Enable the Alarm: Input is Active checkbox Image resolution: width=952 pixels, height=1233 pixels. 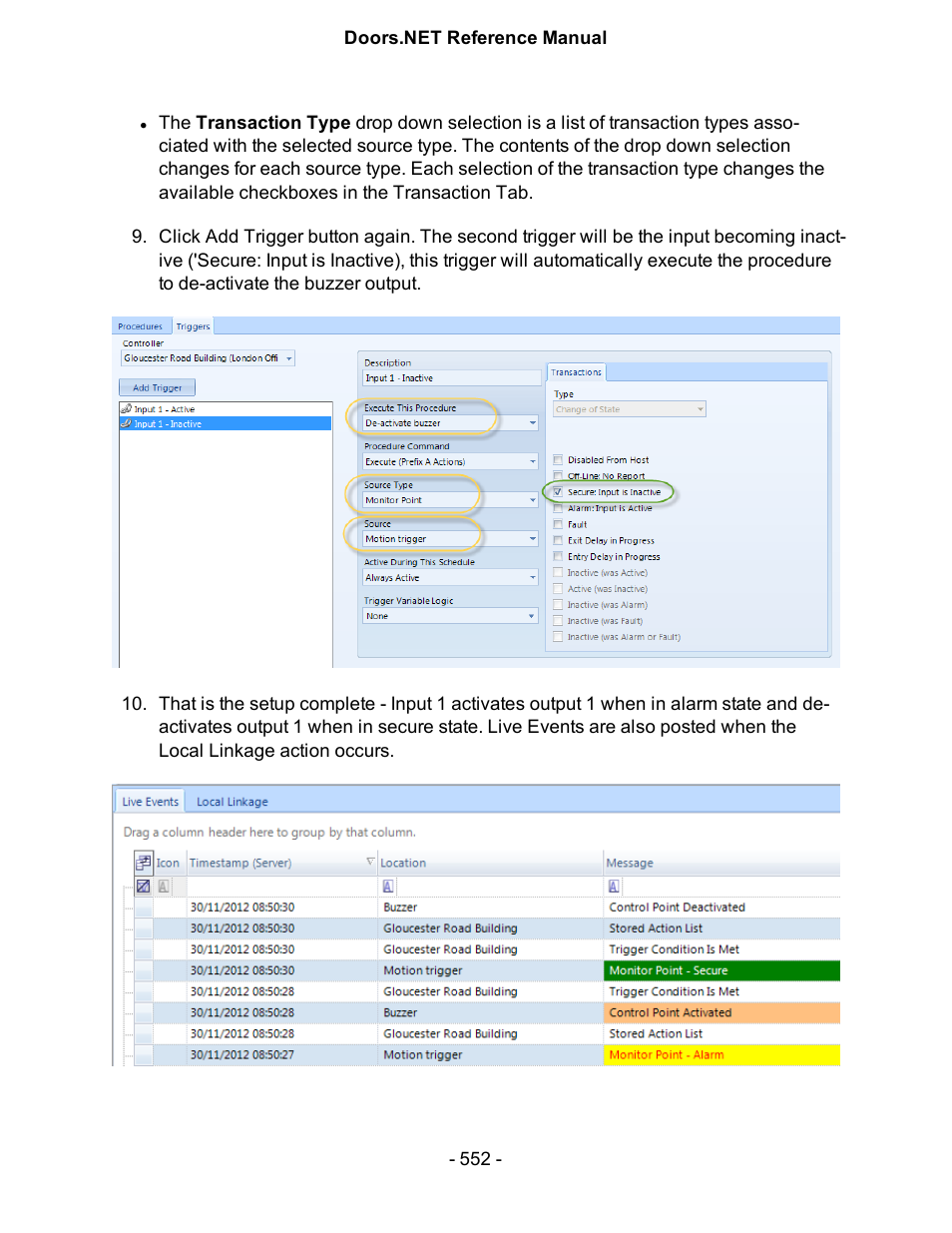(558, 508)
